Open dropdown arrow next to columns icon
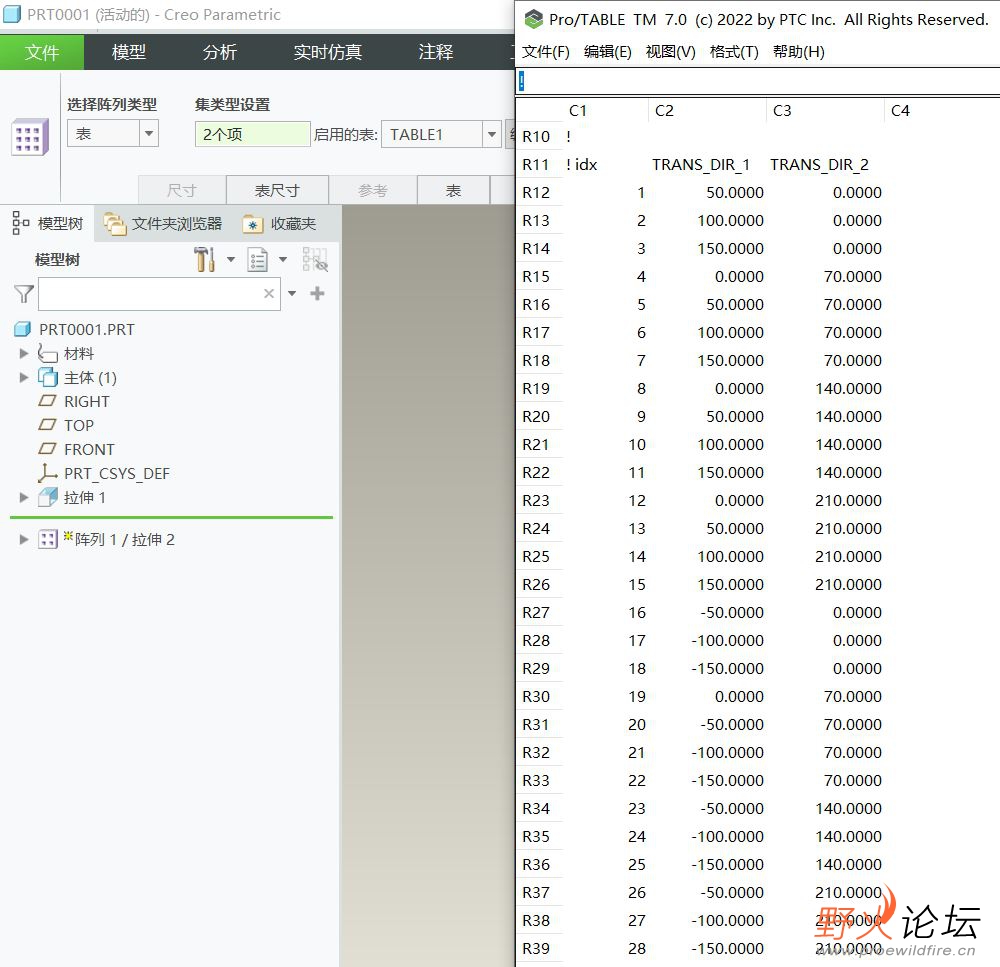 (x=283, y=260)
